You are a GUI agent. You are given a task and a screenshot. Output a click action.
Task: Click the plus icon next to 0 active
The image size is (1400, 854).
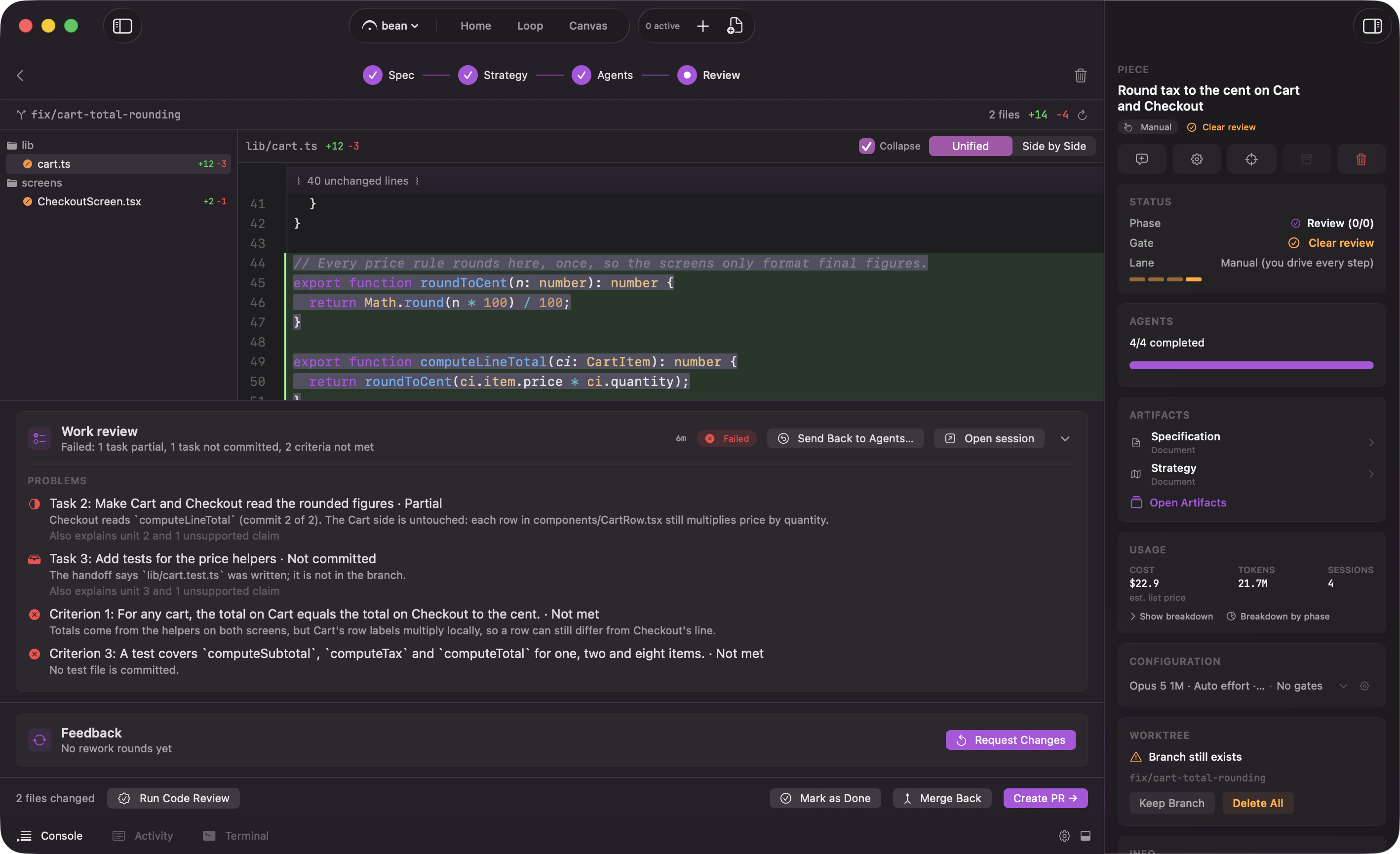(x=703, y=26)
